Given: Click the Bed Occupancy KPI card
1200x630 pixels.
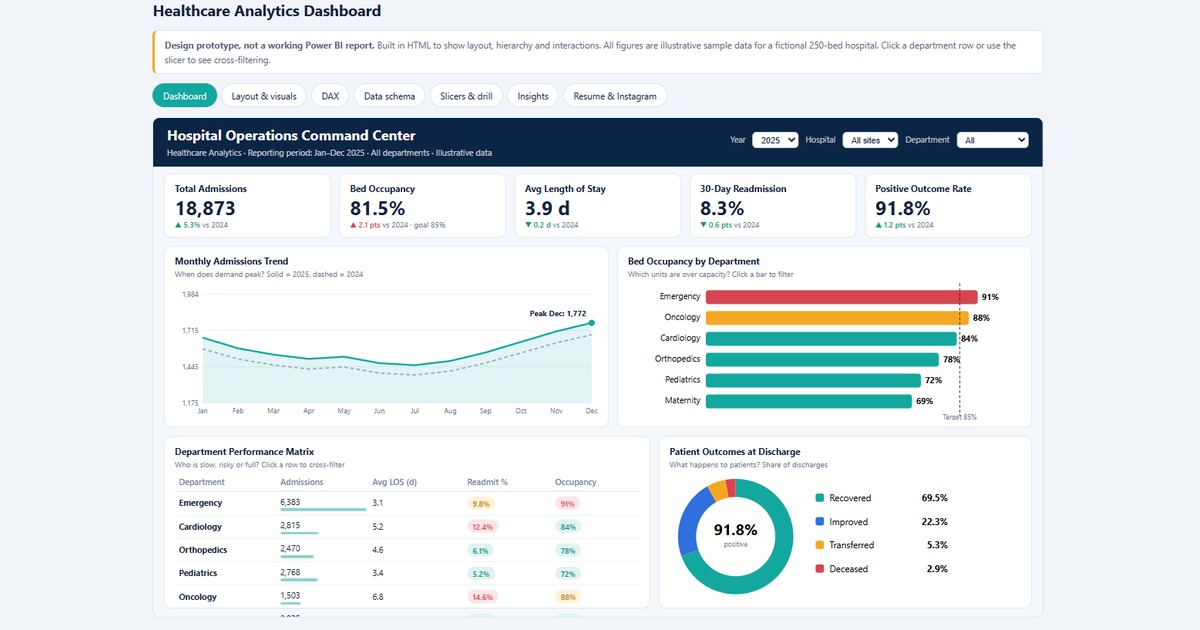Looking at the screenshot, I should point(422,206).
